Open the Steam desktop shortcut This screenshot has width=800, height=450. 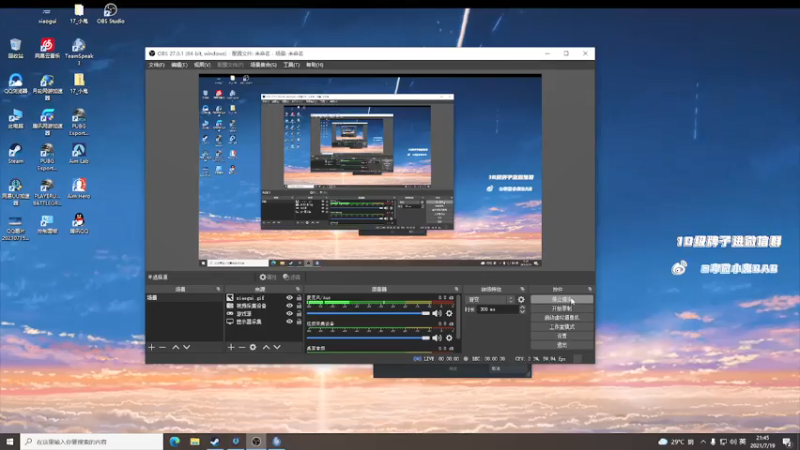(x=16, y=150)
